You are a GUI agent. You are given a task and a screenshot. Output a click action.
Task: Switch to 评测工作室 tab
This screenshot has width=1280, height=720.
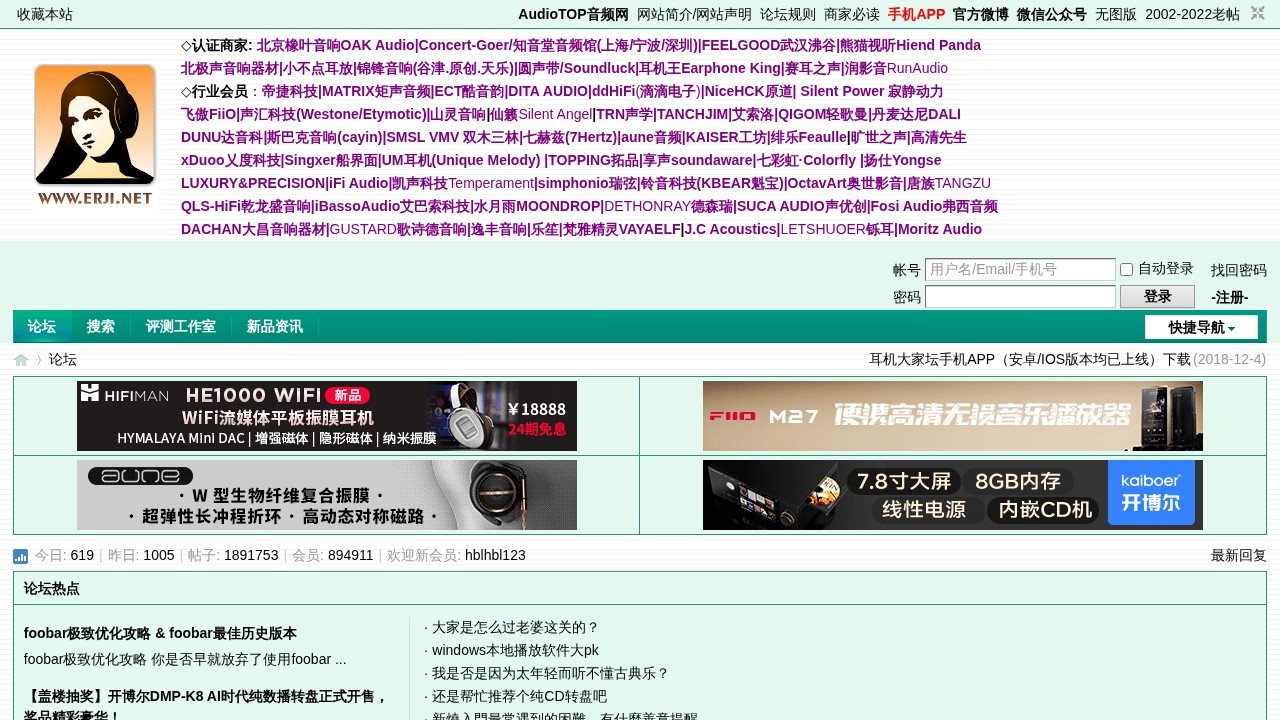(181, 327)
